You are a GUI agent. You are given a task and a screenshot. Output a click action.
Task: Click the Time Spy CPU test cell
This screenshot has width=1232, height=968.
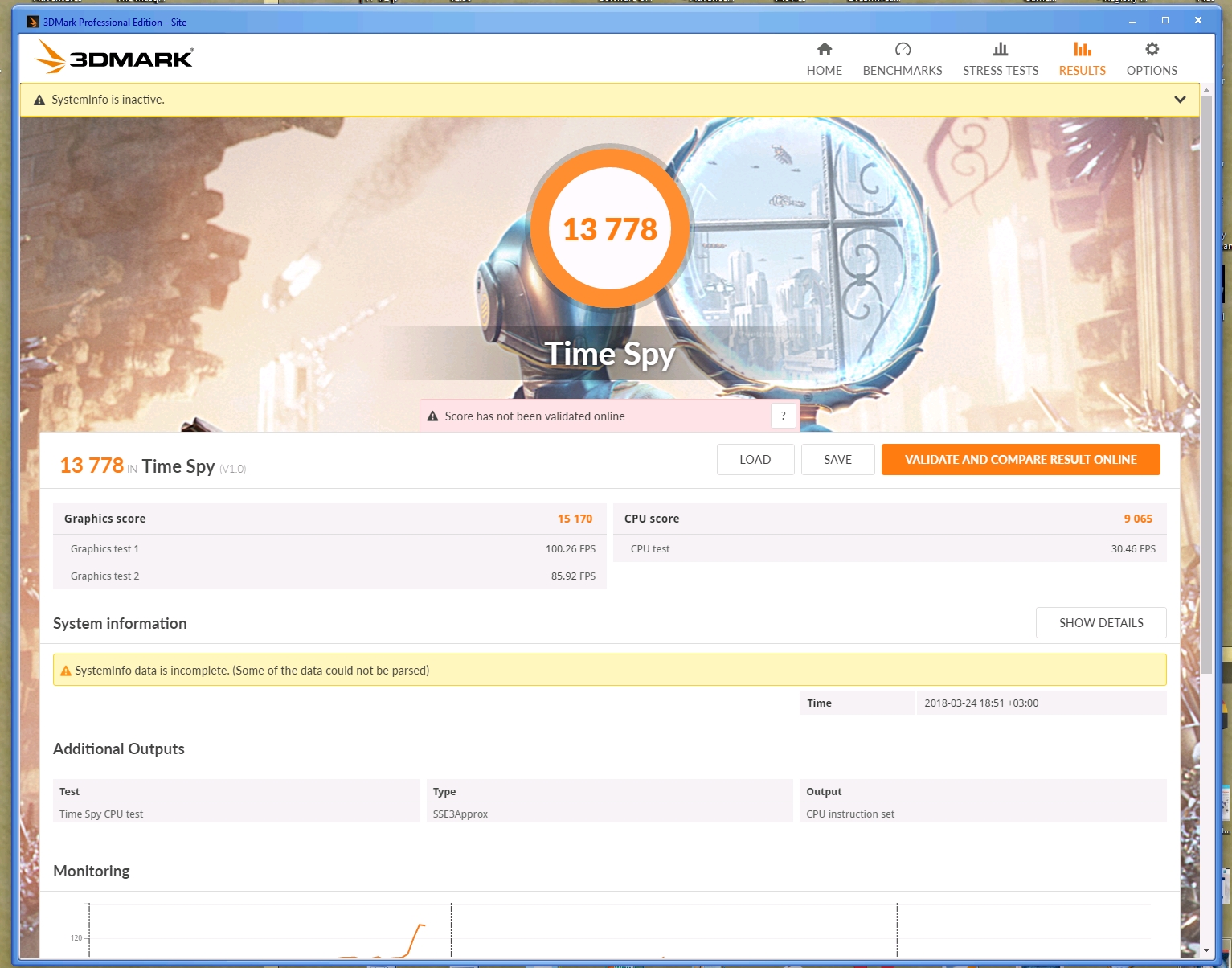236,814
